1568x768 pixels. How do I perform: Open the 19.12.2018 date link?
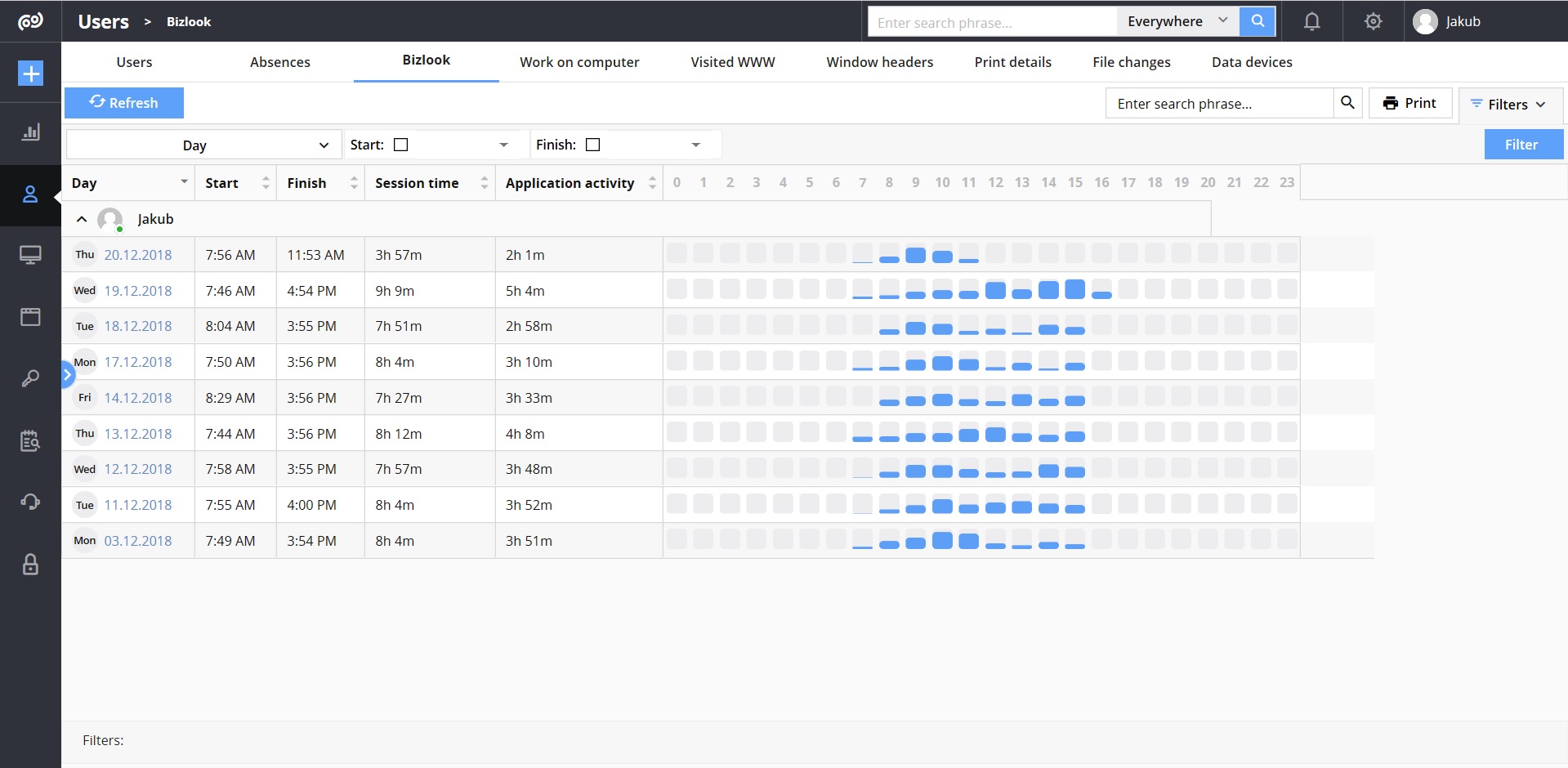coord(138,291)
